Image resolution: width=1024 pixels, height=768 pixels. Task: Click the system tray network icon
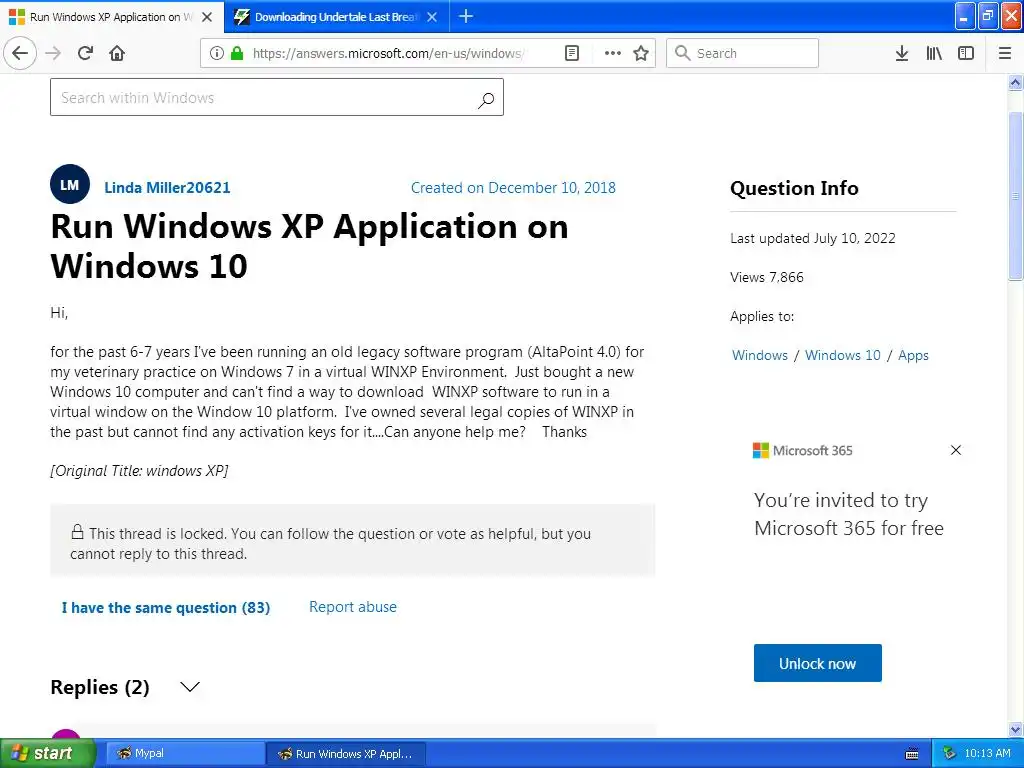click(949, 754)
